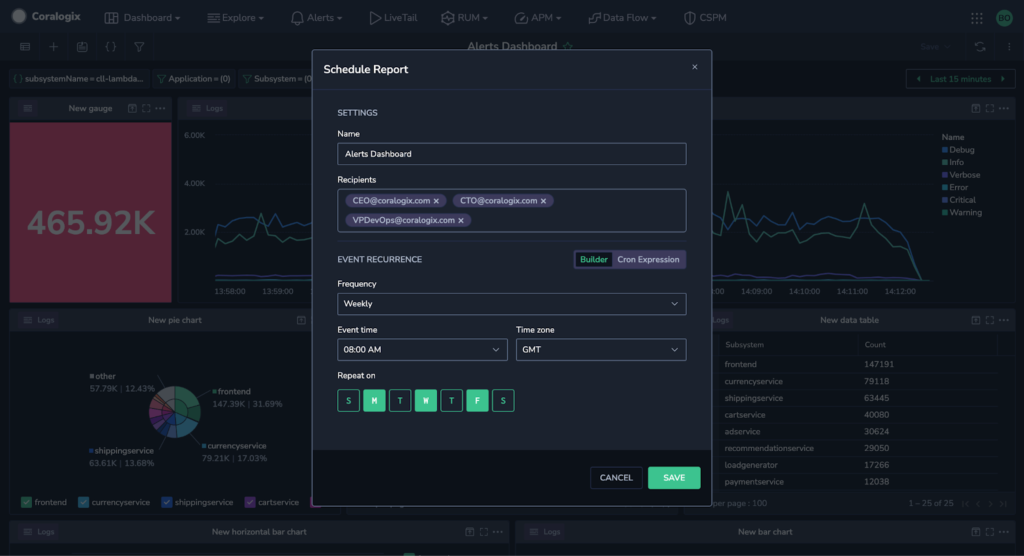The height and width of the screenshot is (556, 1024).
Task: Click the dashboard refresh icon
Action: [x=980, y=47]
